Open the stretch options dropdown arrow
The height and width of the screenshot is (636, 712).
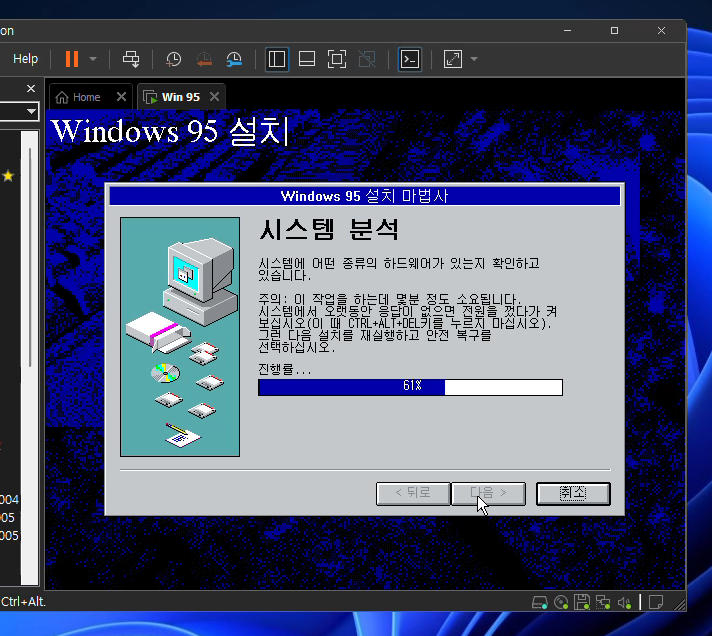[x=474, y=59]
